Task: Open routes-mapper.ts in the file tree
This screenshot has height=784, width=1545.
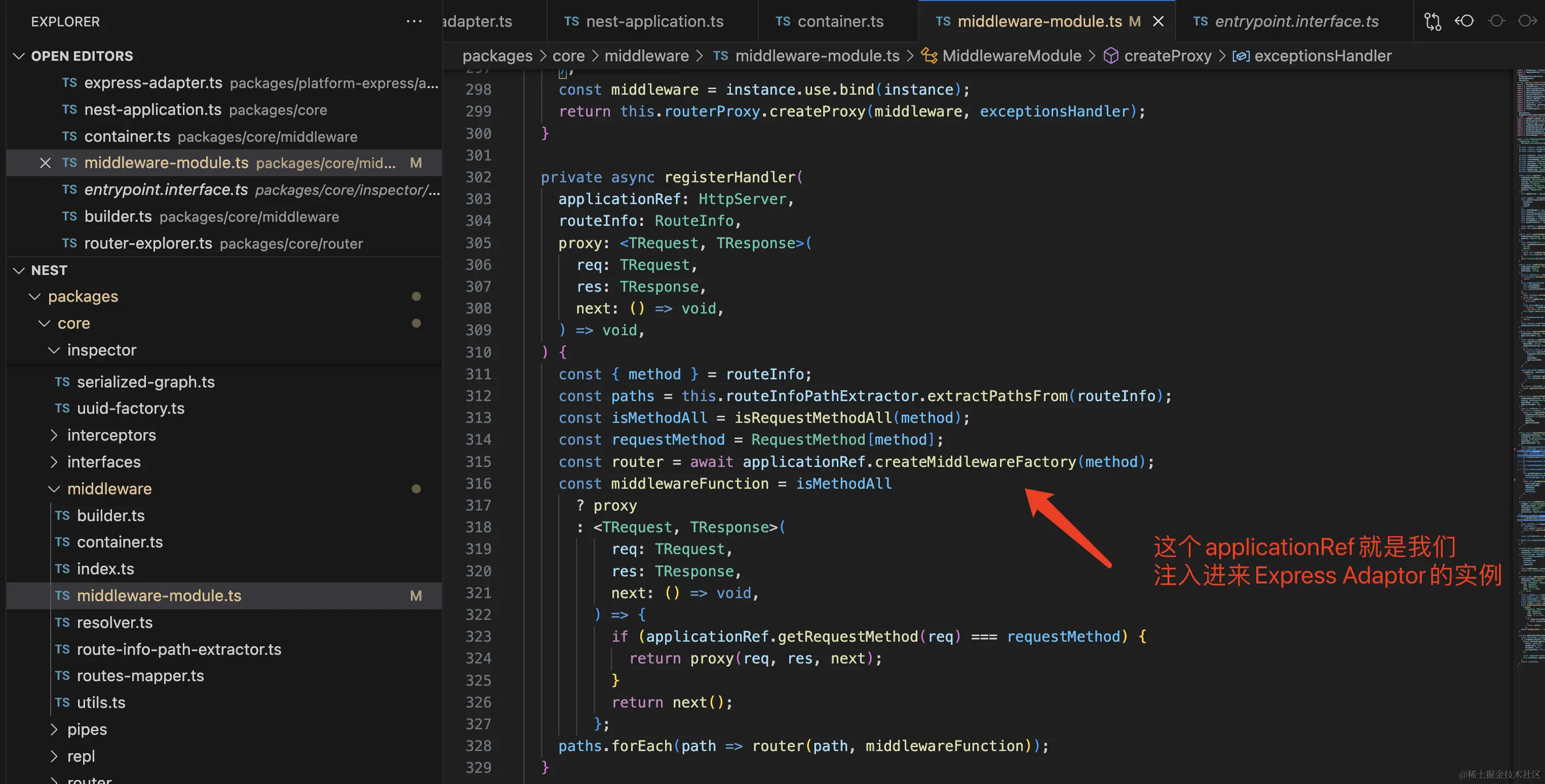Action: [x=224, y=676]
